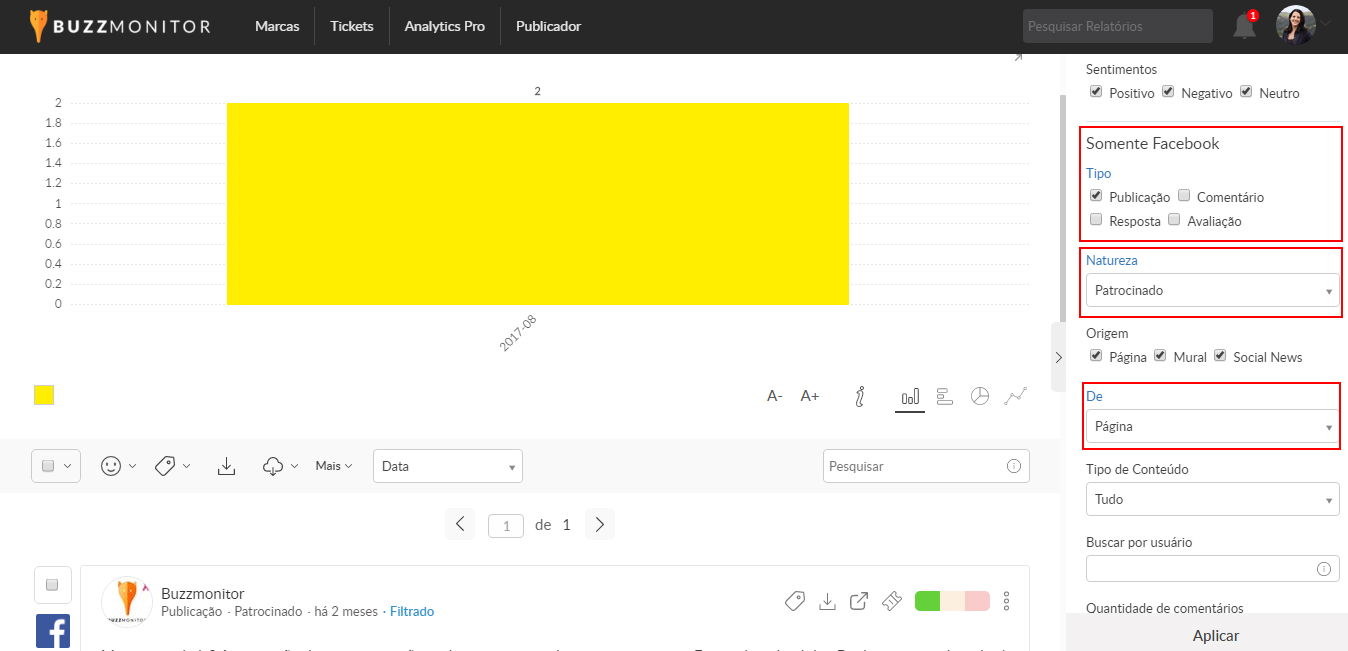Select the vertical bar chart icon

click(x=910, y=397)
